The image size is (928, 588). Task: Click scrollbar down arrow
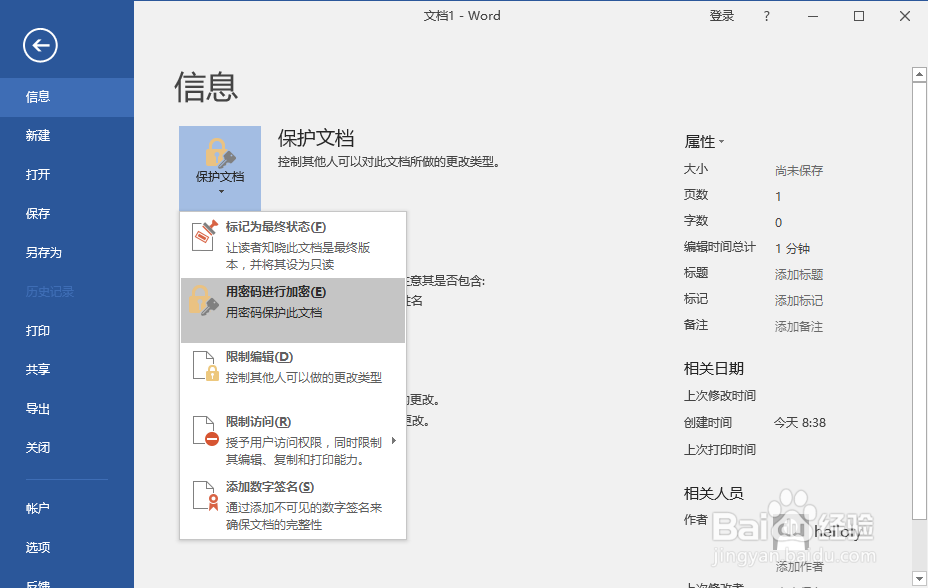[x=919, y=578]
